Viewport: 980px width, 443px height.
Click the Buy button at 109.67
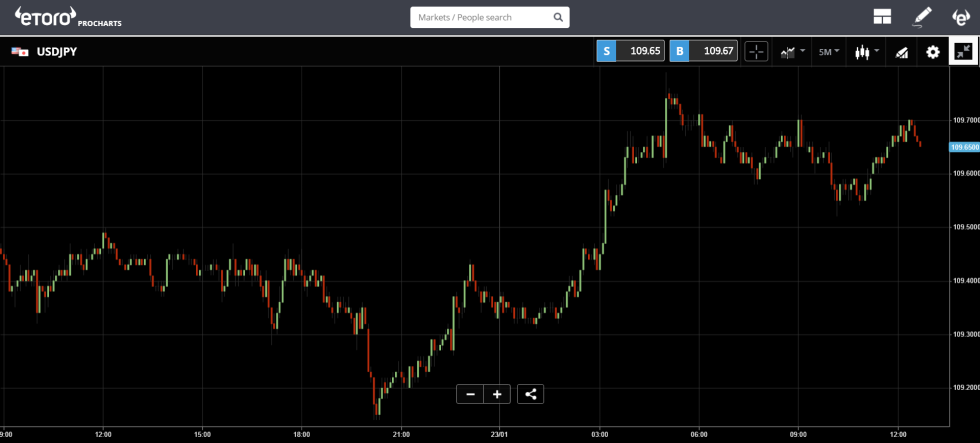703,51
